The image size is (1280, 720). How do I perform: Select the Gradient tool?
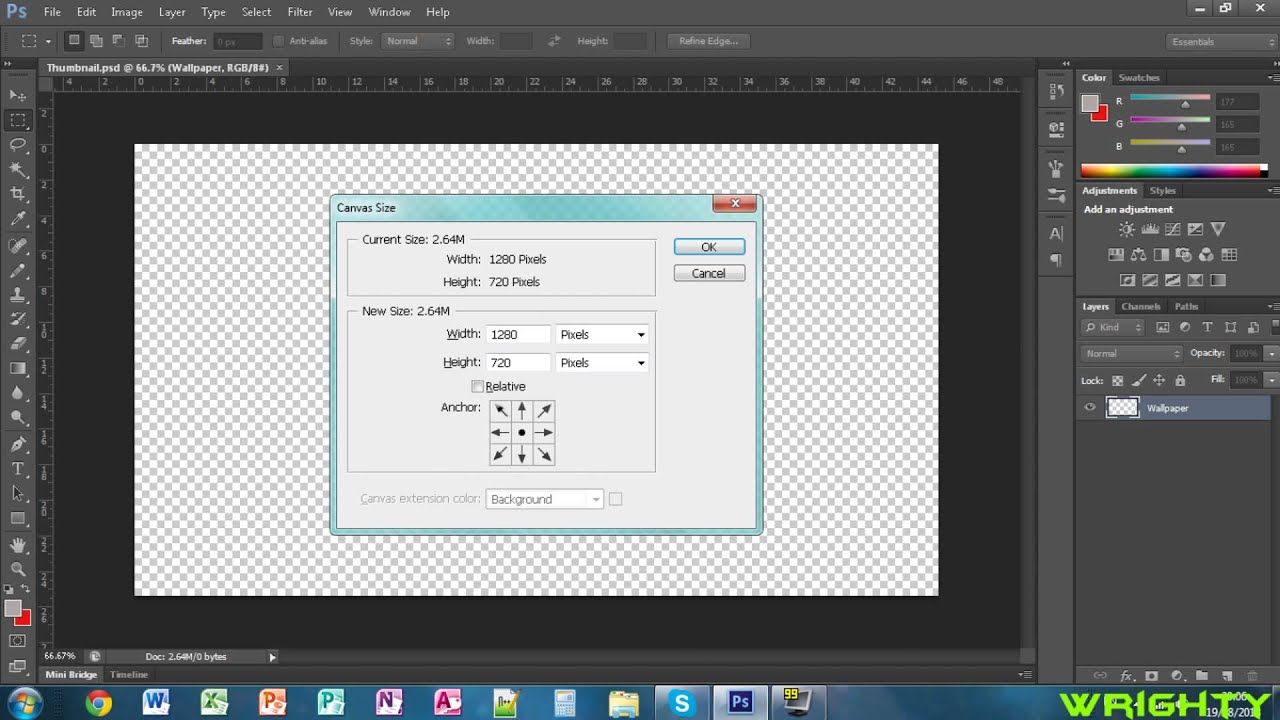tap(18, 369)
